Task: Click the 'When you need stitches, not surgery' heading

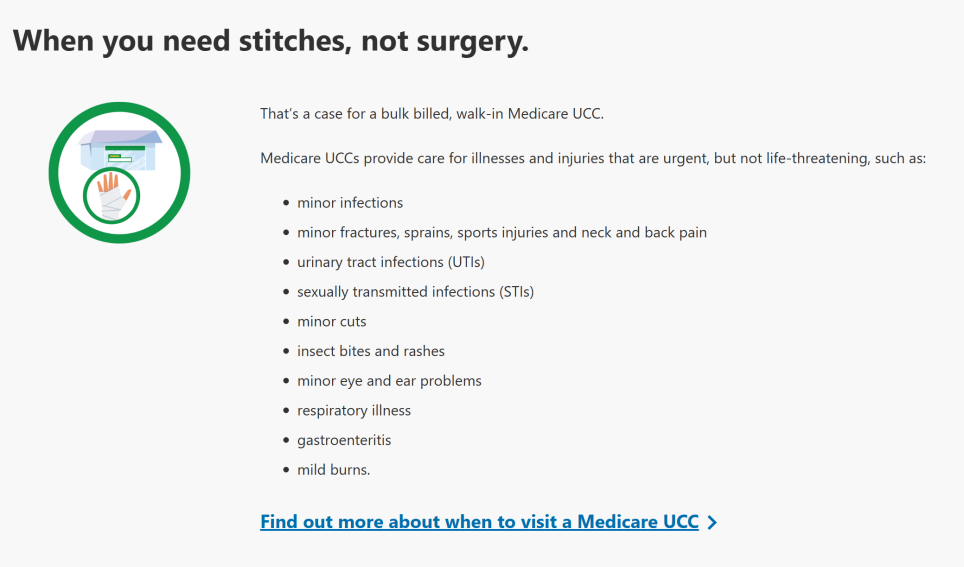Action: point(270,41)
